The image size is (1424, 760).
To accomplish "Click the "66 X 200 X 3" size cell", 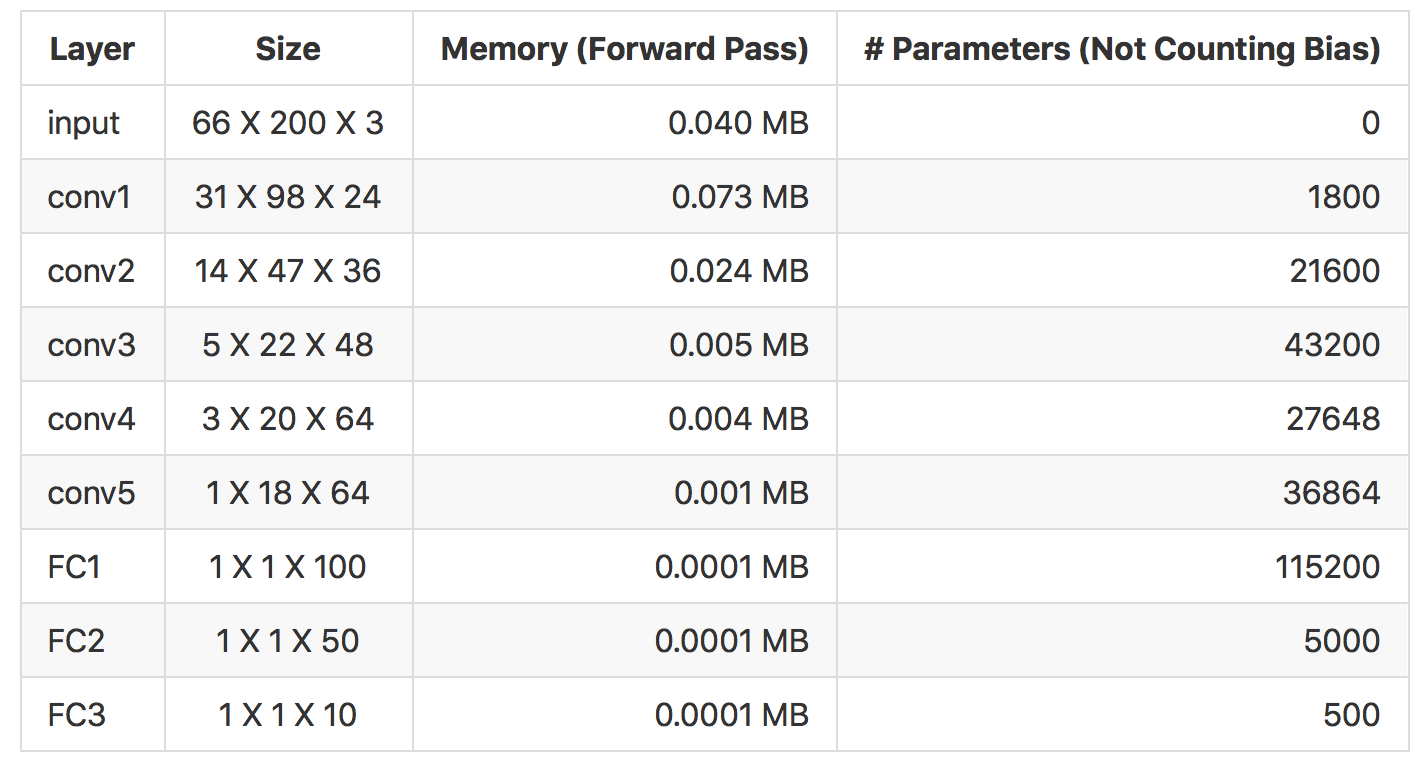I will pyautogui.click(x=288, y=123).
